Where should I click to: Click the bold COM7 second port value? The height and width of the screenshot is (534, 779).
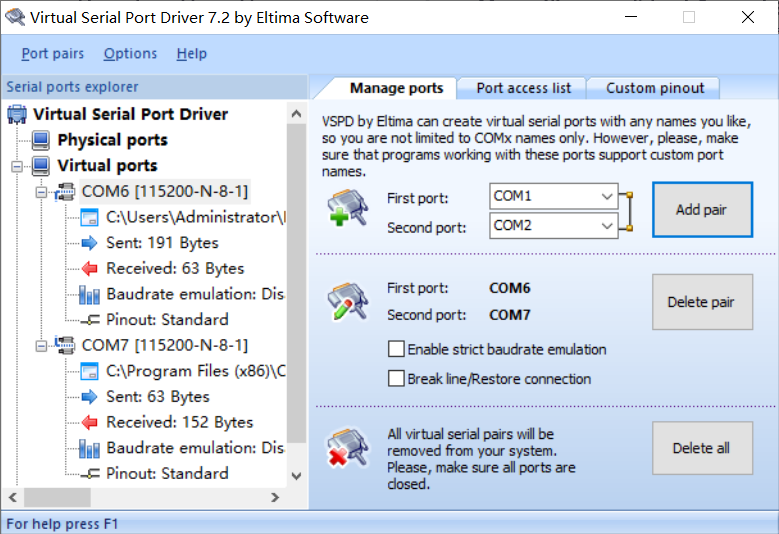[x=510, y=315]
